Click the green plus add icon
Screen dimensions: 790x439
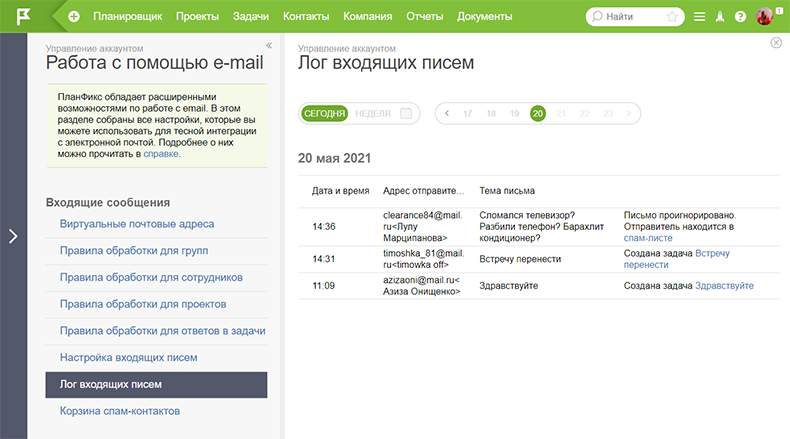click(74, 17)
